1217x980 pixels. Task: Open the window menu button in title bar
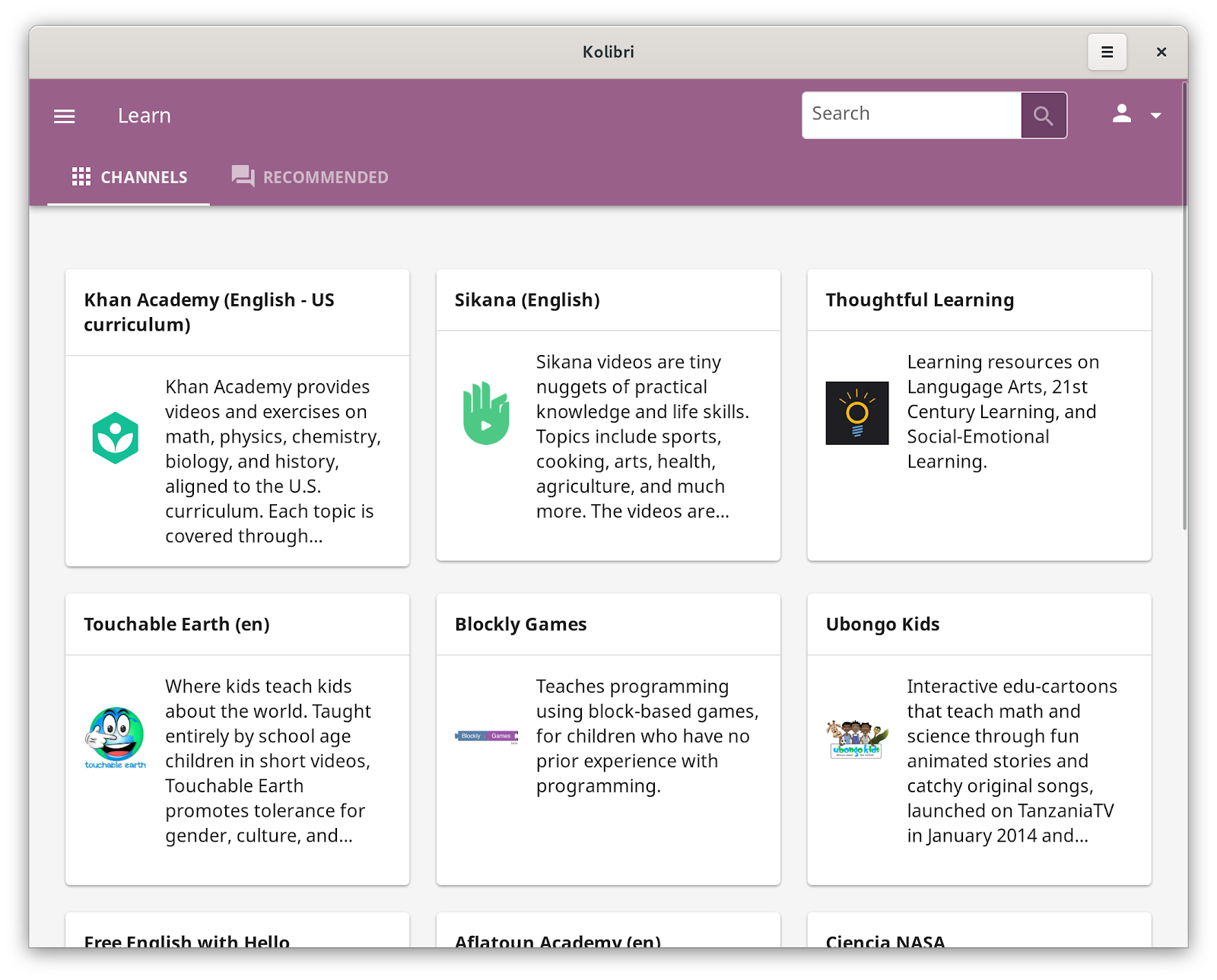pyautogui.click(x=1107, y=52)
